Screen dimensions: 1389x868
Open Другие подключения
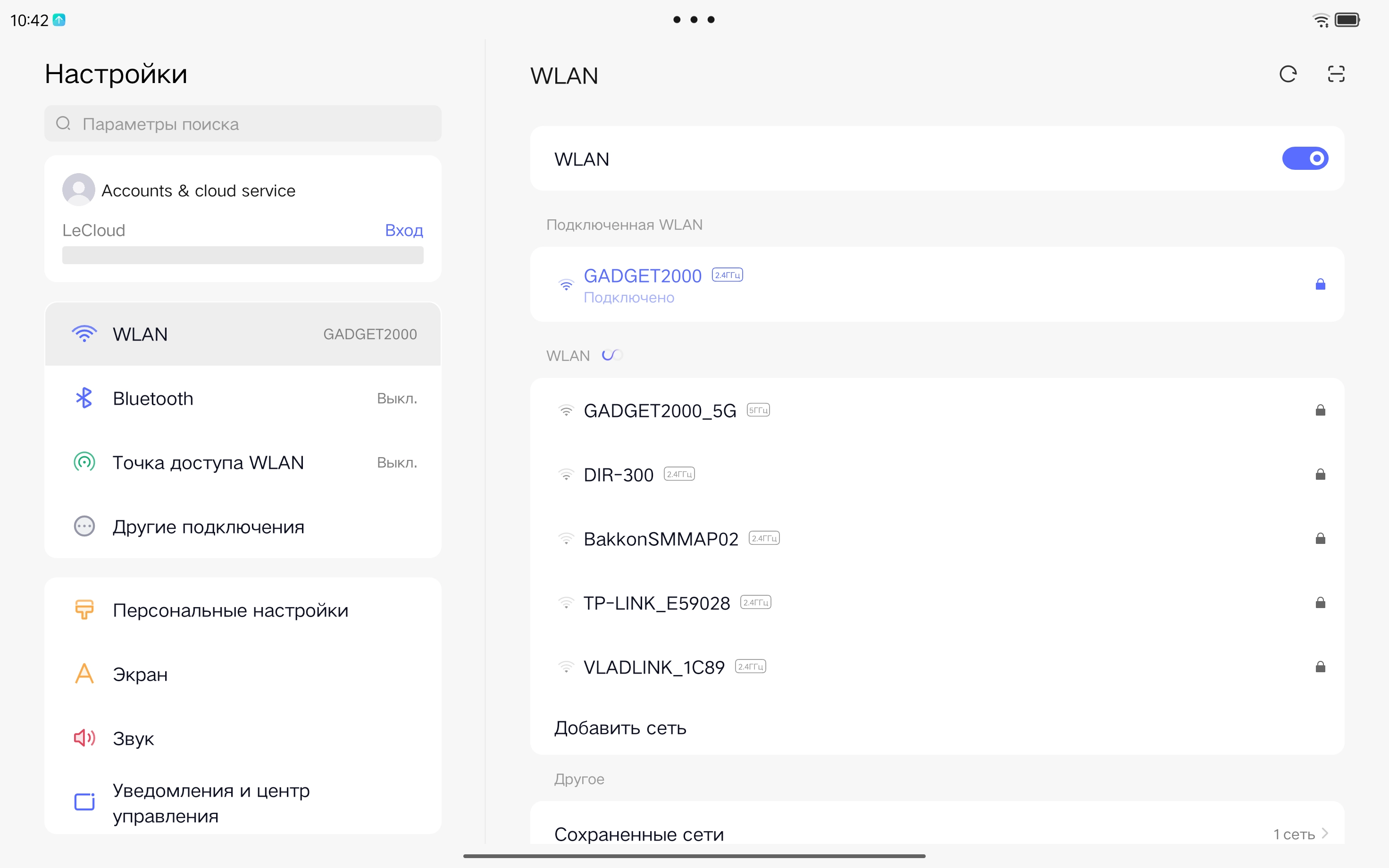[243, 526]
